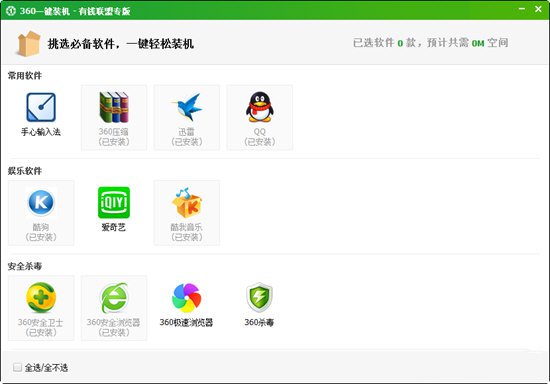Click the 爱奇艺 label text

point(114,227)
